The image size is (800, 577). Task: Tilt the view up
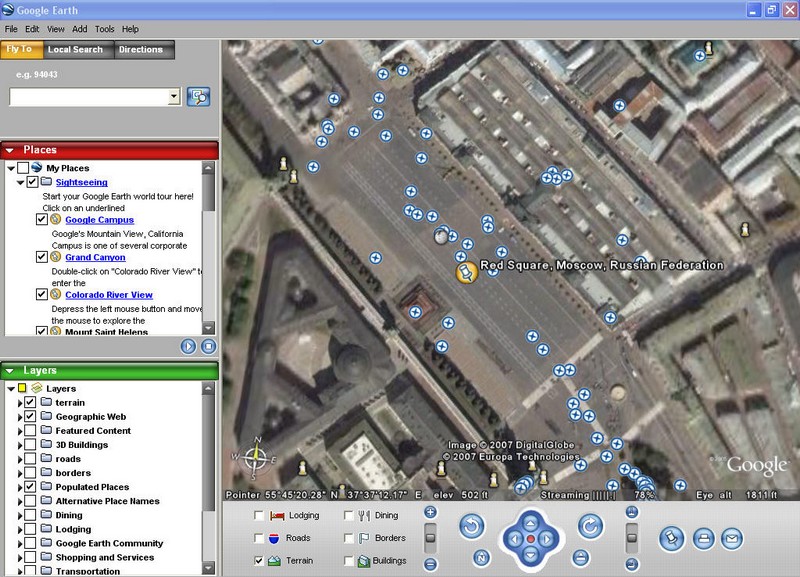632,512
